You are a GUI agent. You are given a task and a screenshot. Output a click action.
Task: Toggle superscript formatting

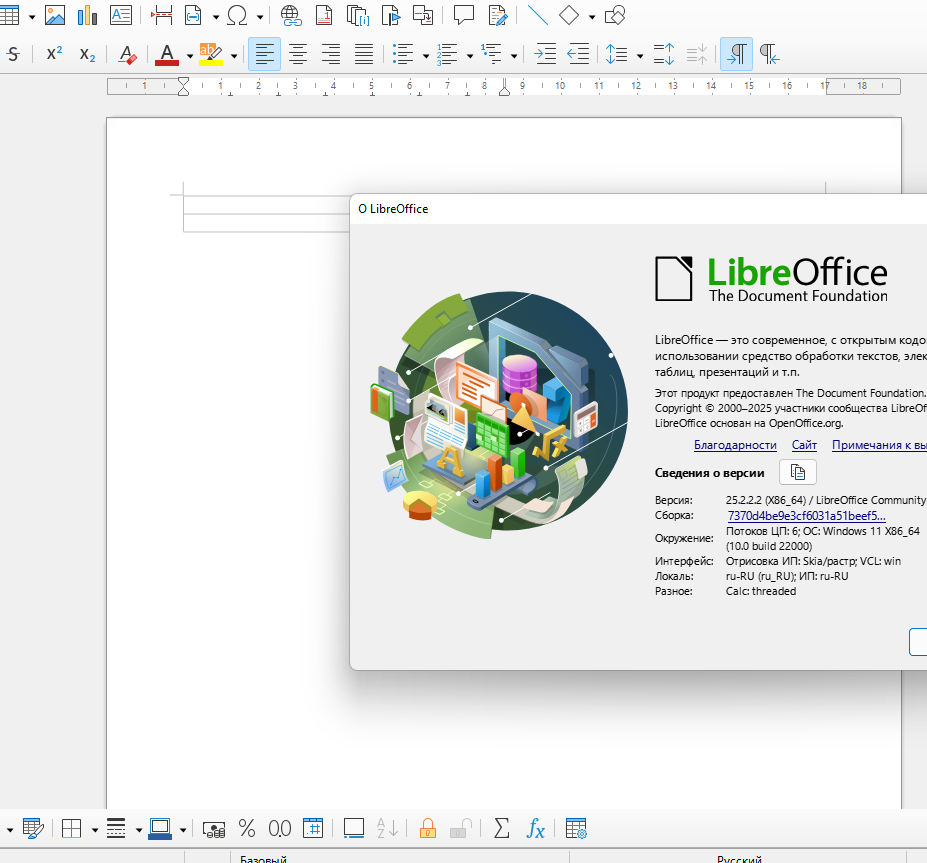(x=54, y=54)
